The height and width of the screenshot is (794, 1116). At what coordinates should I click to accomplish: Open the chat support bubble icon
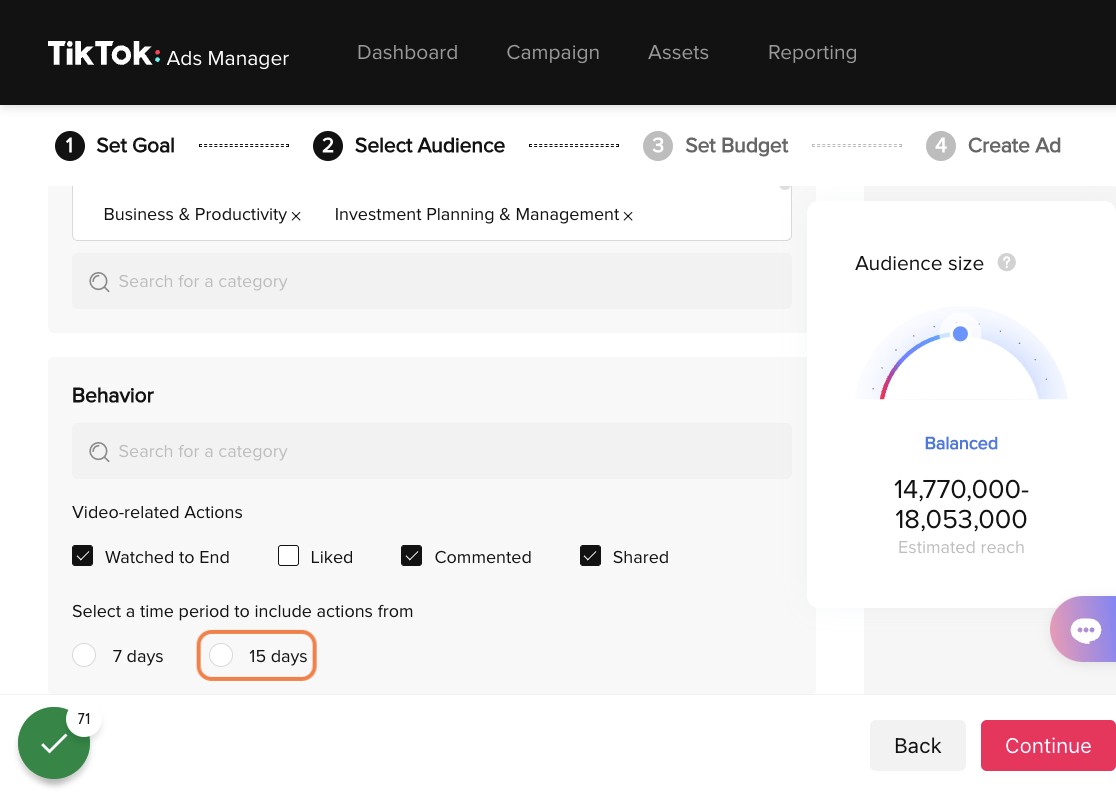pyautogui.click(x=1085, y=630)
